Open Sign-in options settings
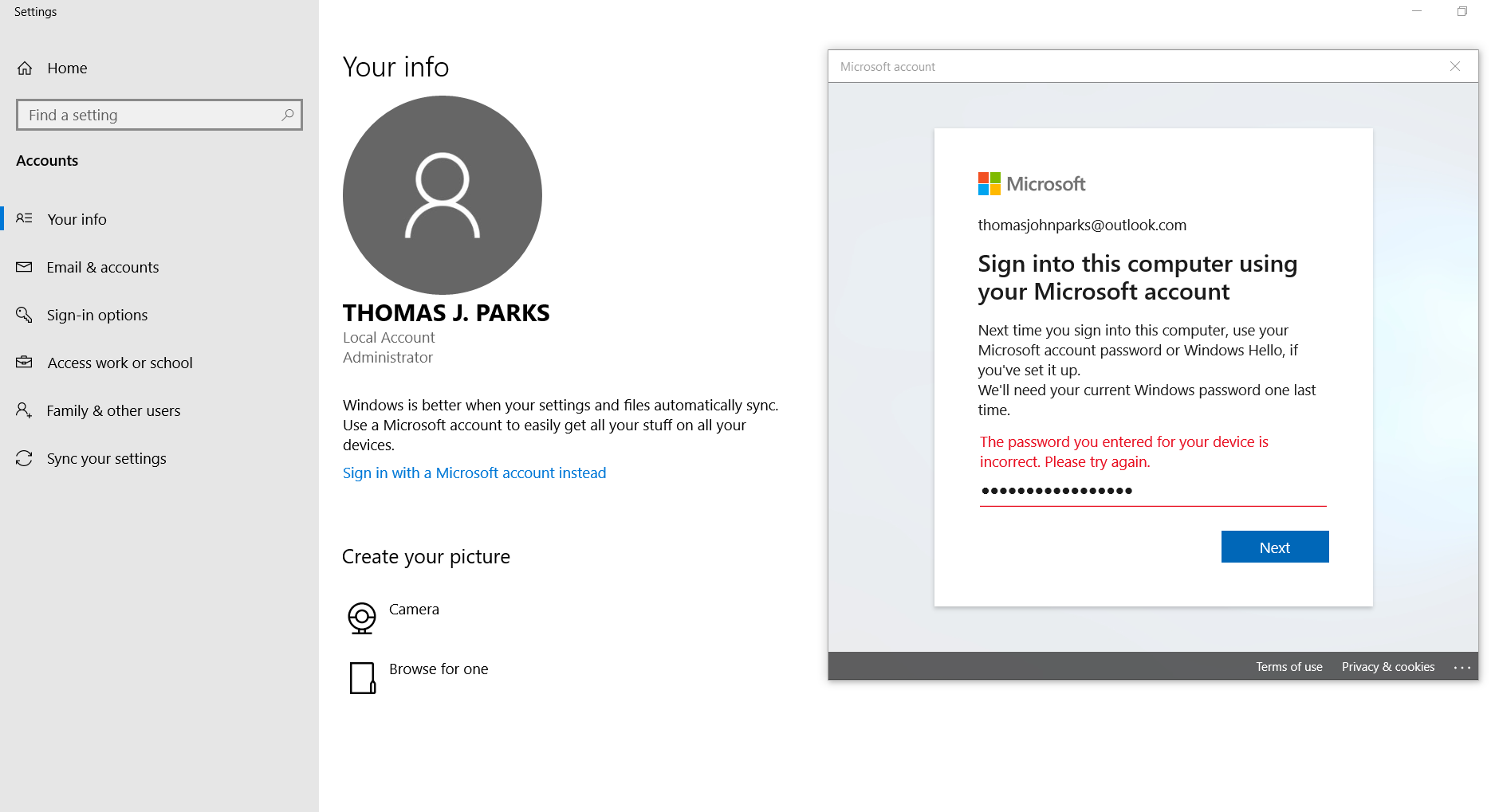 [96, 315]
